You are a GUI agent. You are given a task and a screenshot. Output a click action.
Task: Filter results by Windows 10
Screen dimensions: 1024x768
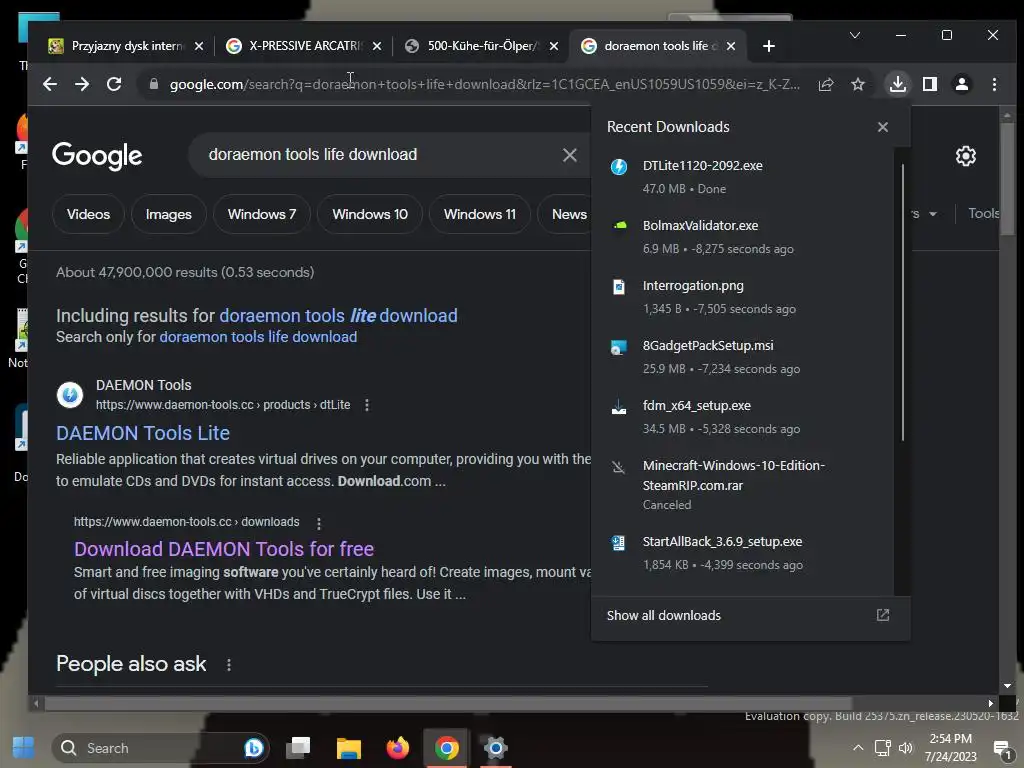(x=370, y=214)
